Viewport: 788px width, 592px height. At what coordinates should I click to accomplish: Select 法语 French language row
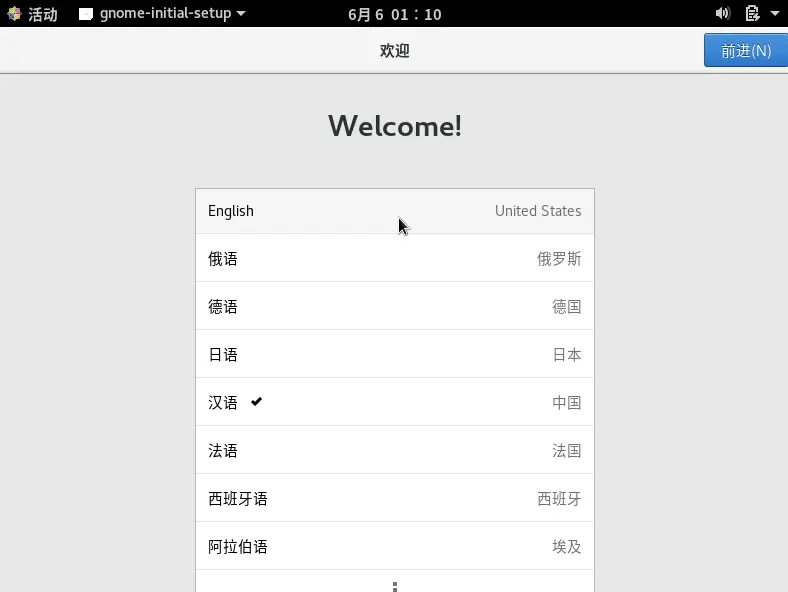[x=395, y=450]
